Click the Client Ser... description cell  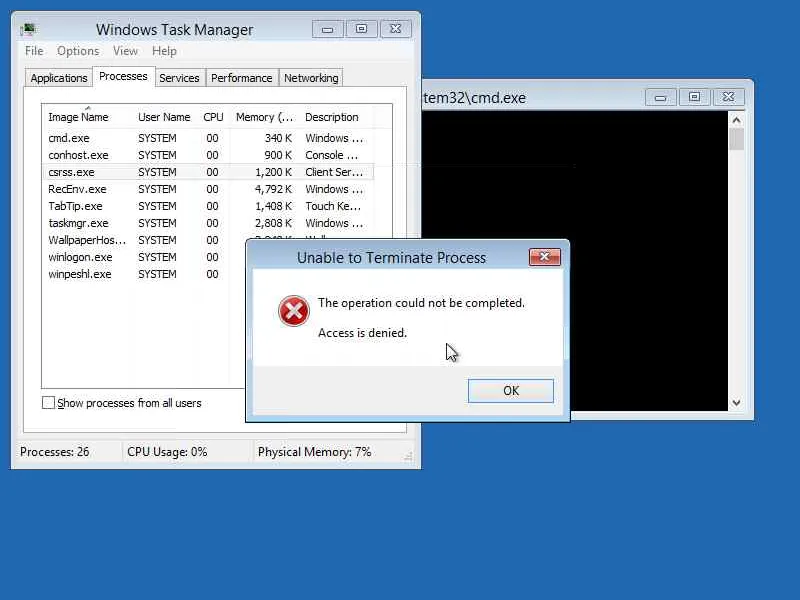point(334,172)
